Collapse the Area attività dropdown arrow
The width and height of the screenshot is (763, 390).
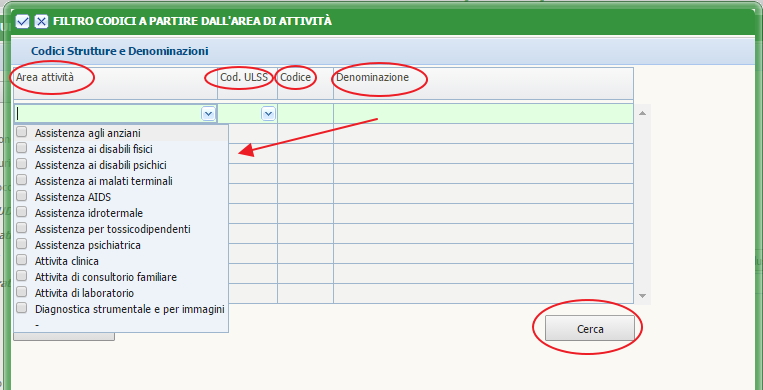pos(208,114)
